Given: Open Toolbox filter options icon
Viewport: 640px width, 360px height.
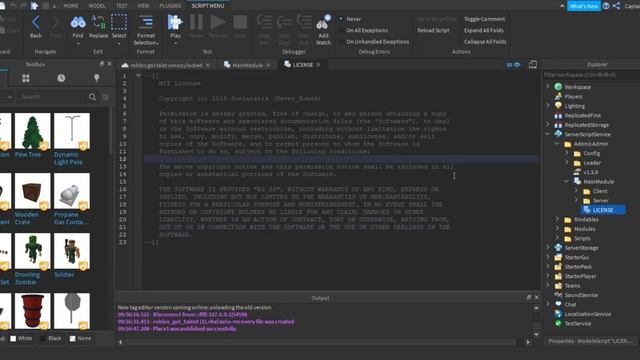Looking at the screenshot, I should [x=106, y=97].
